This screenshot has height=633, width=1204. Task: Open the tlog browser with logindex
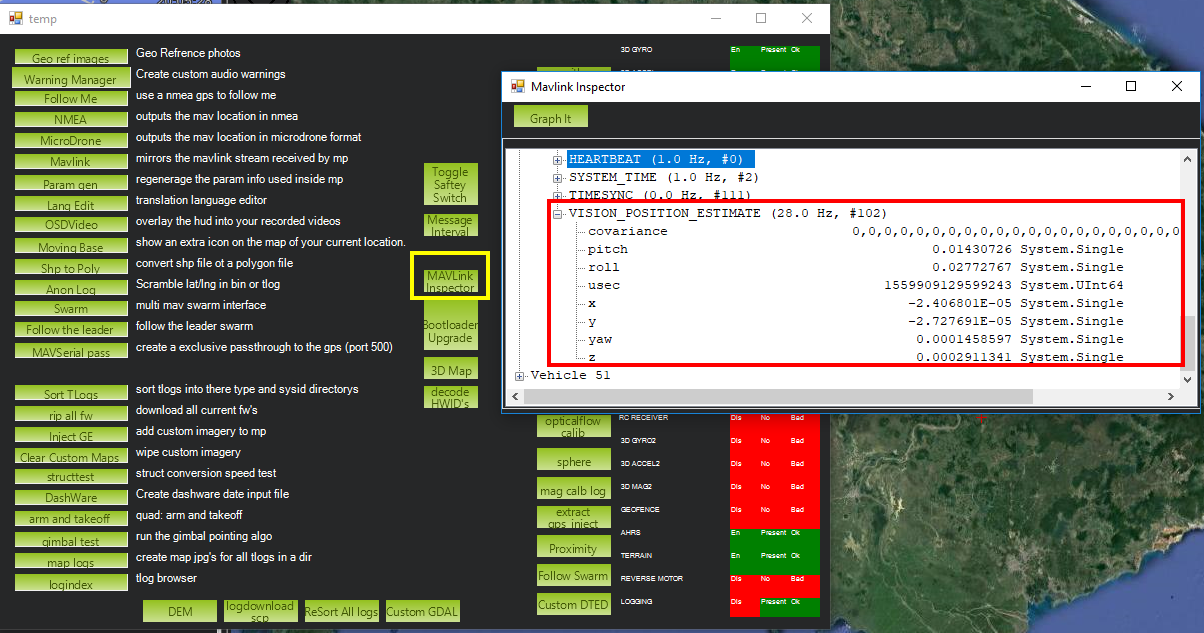pyautogui.click(x=71, y=583)
